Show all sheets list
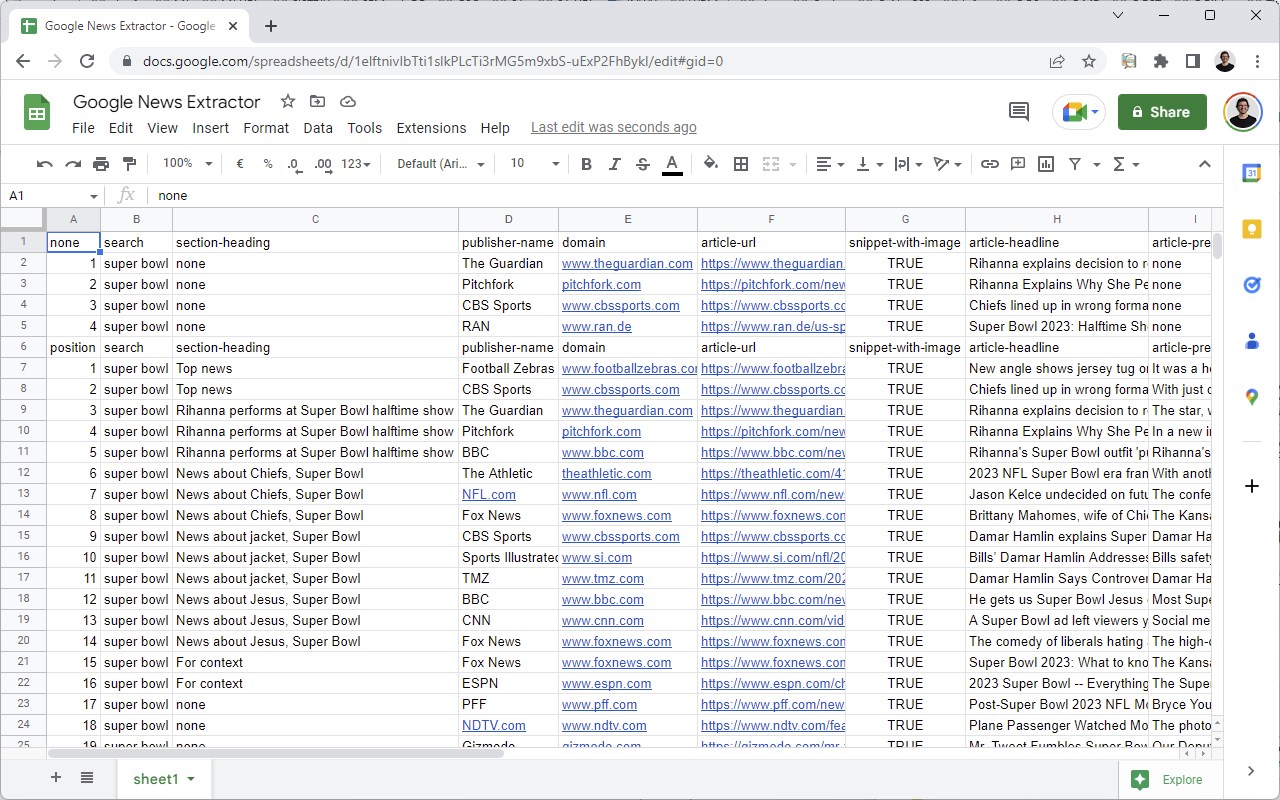Viewport: 1280px width, 800px height. [x=87, y=778]
